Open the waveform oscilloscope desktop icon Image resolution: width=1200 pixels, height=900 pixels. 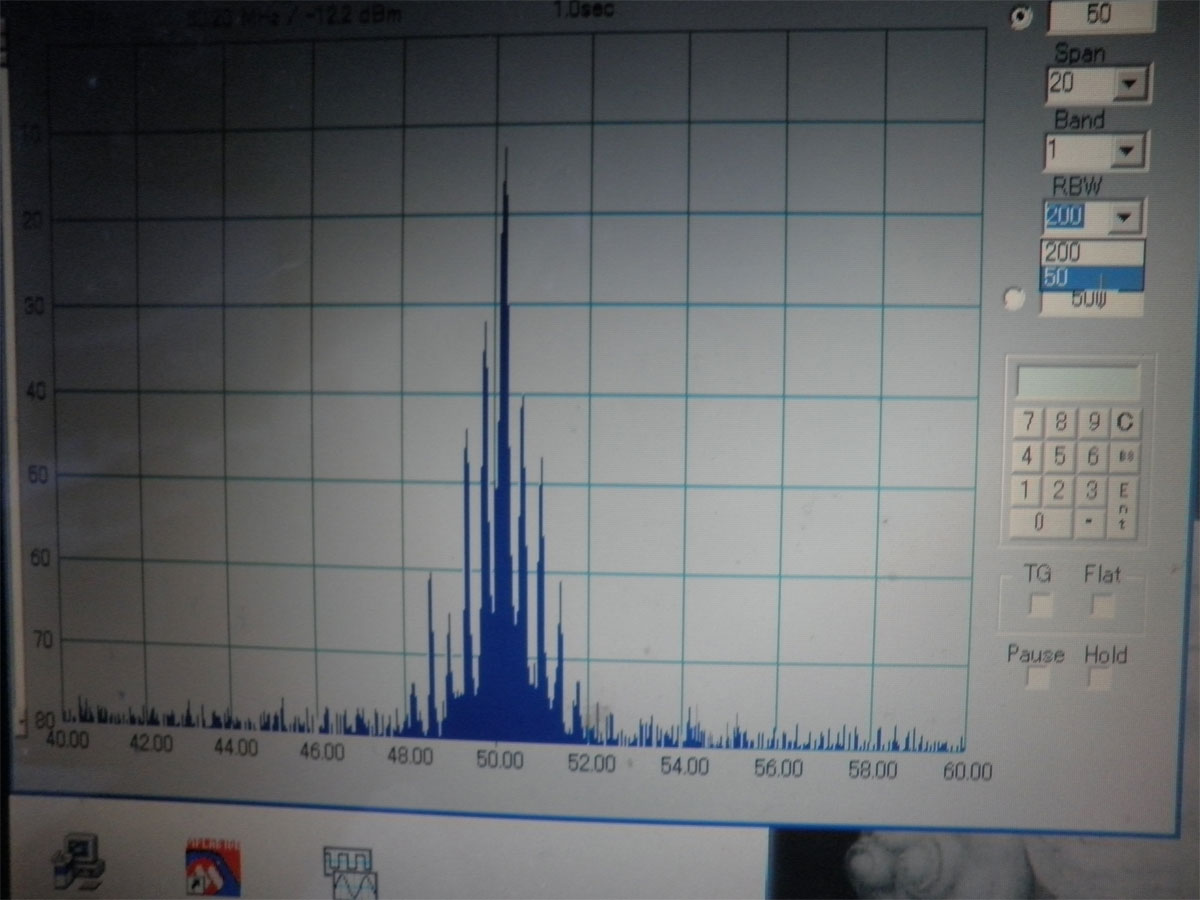tap(348, 869)
